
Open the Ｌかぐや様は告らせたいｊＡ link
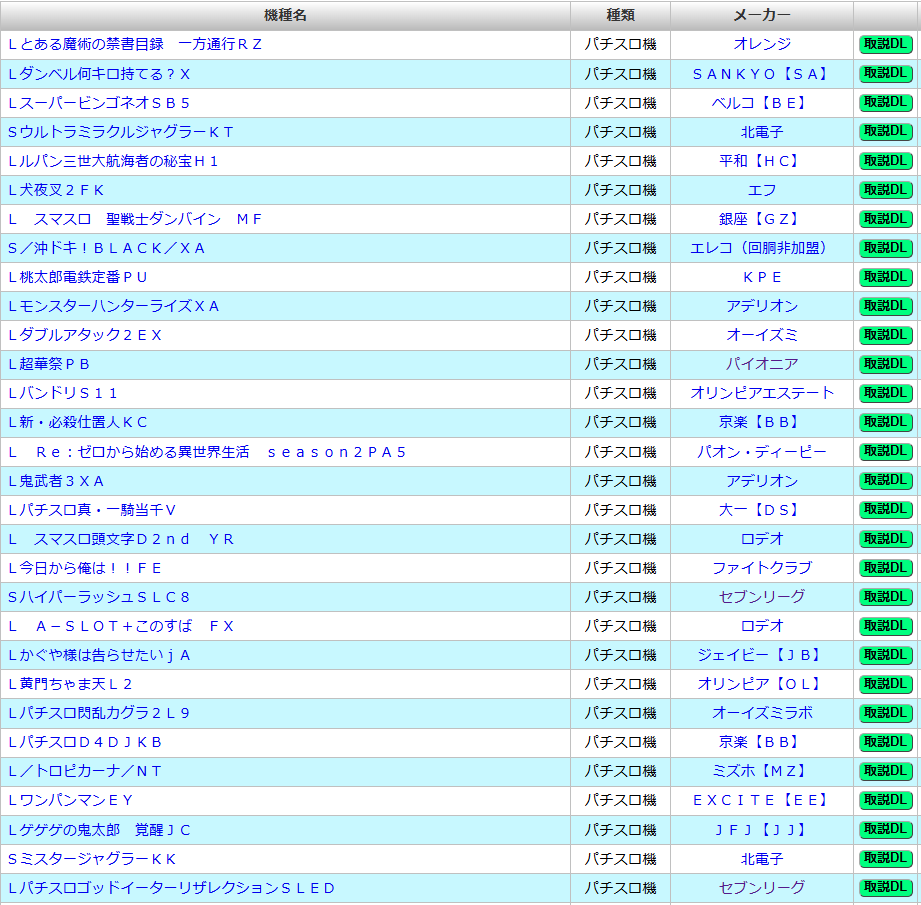(x=99, y=655)
